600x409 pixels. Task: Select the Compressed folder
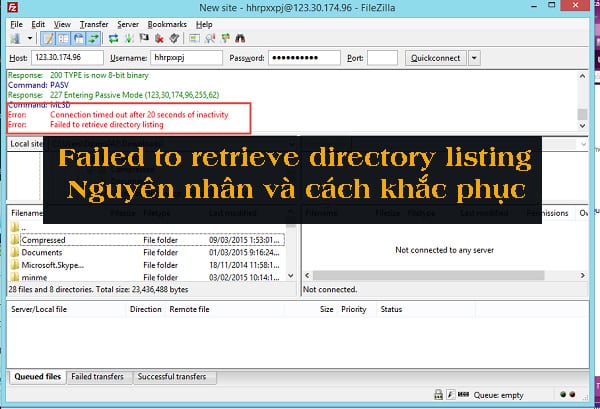(147, 240)
